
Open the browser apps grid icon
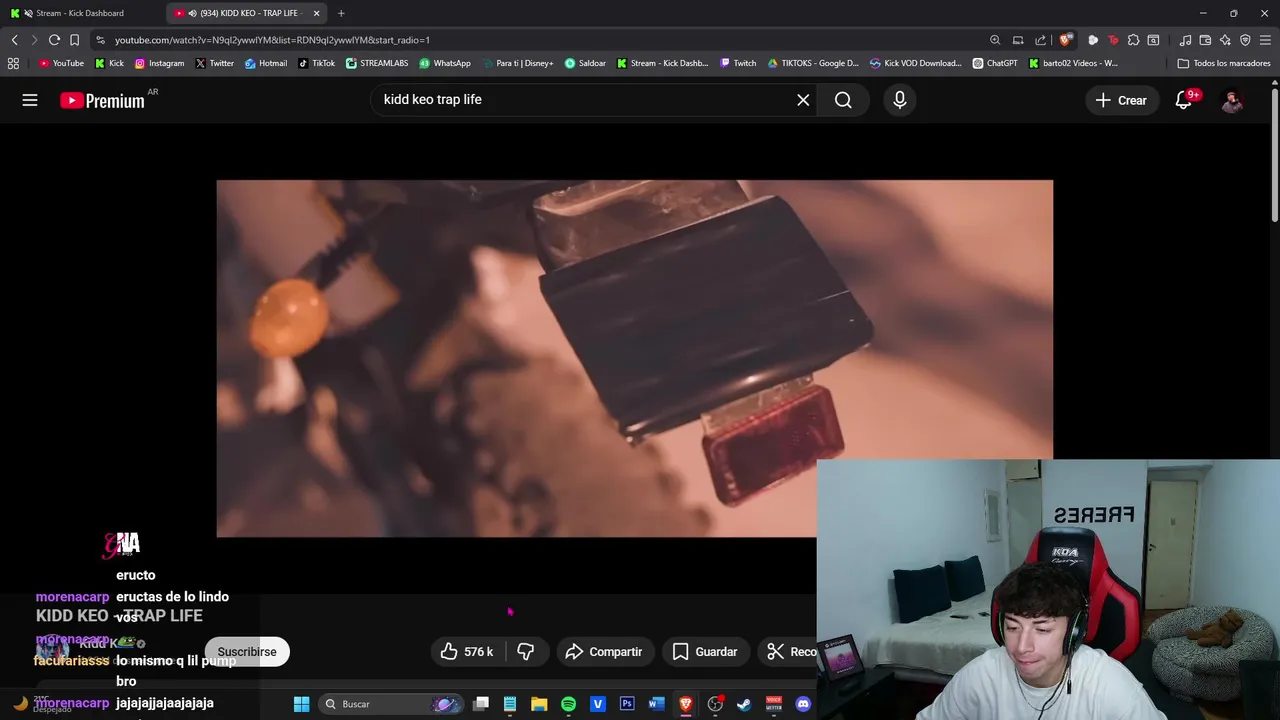pos(13,63)
